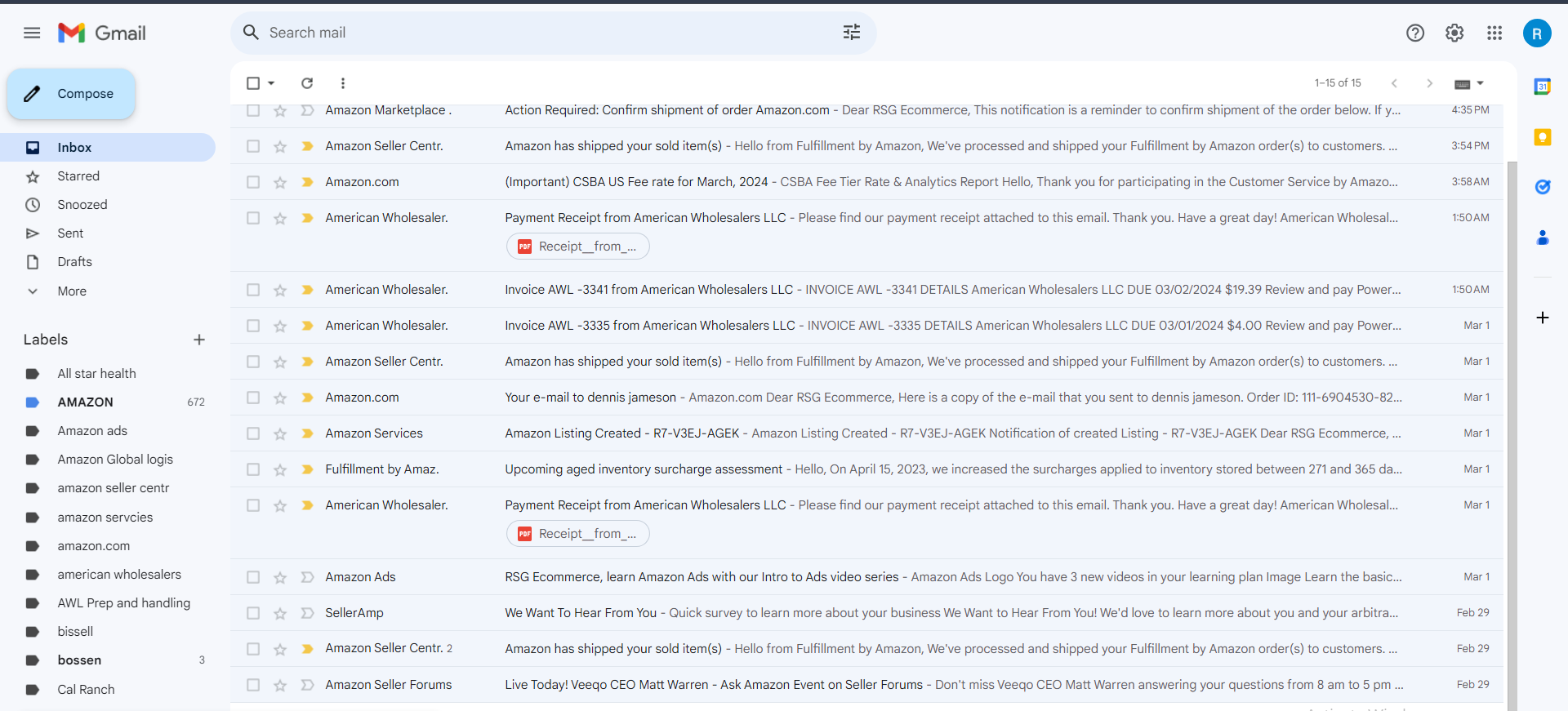This screenshot has height=711, width=1568.
Task: Open the Inbox folder
Action: (x=107, y=148)
